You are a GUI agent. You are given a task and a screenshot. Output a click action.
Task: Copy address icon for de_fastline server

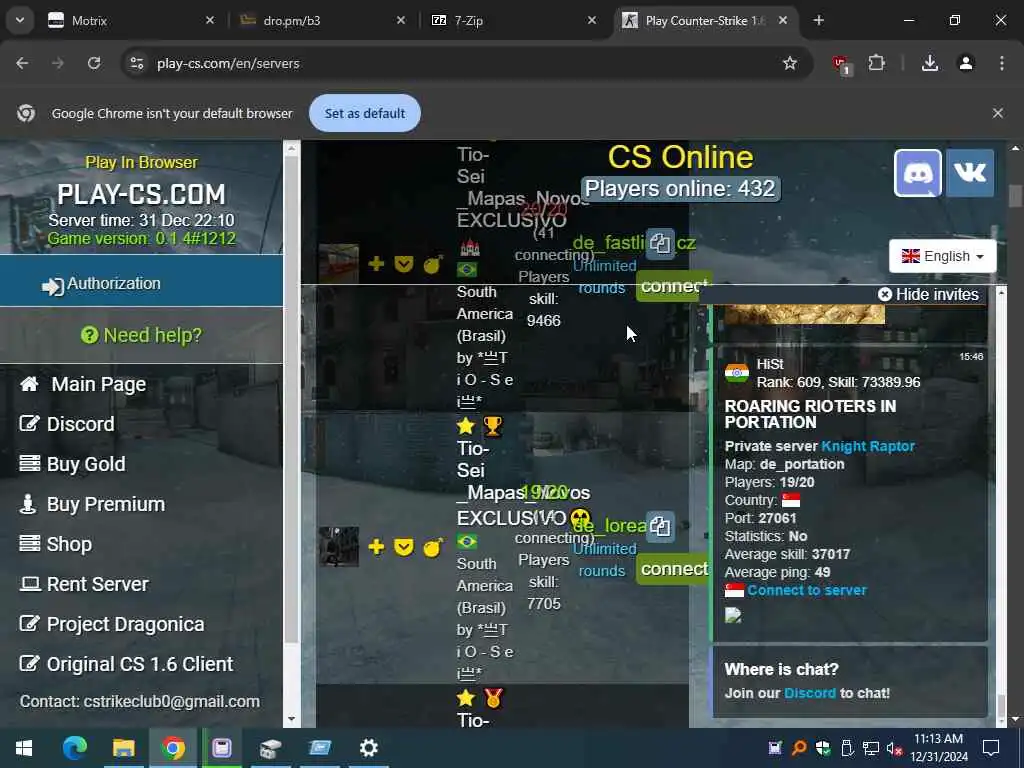point(660,244)
